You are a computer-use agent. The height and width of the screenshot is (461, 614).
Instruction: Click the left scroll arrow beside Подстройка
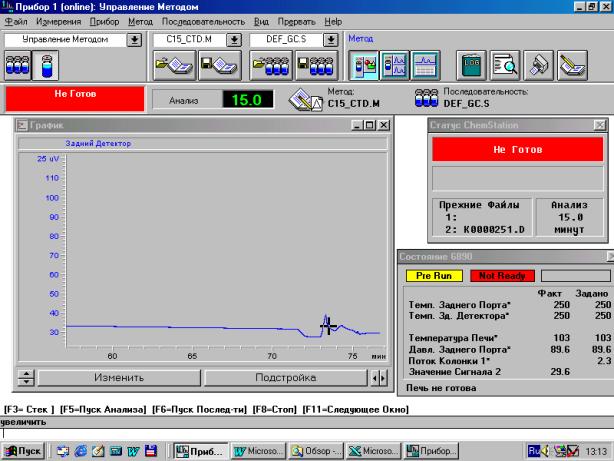374,378
